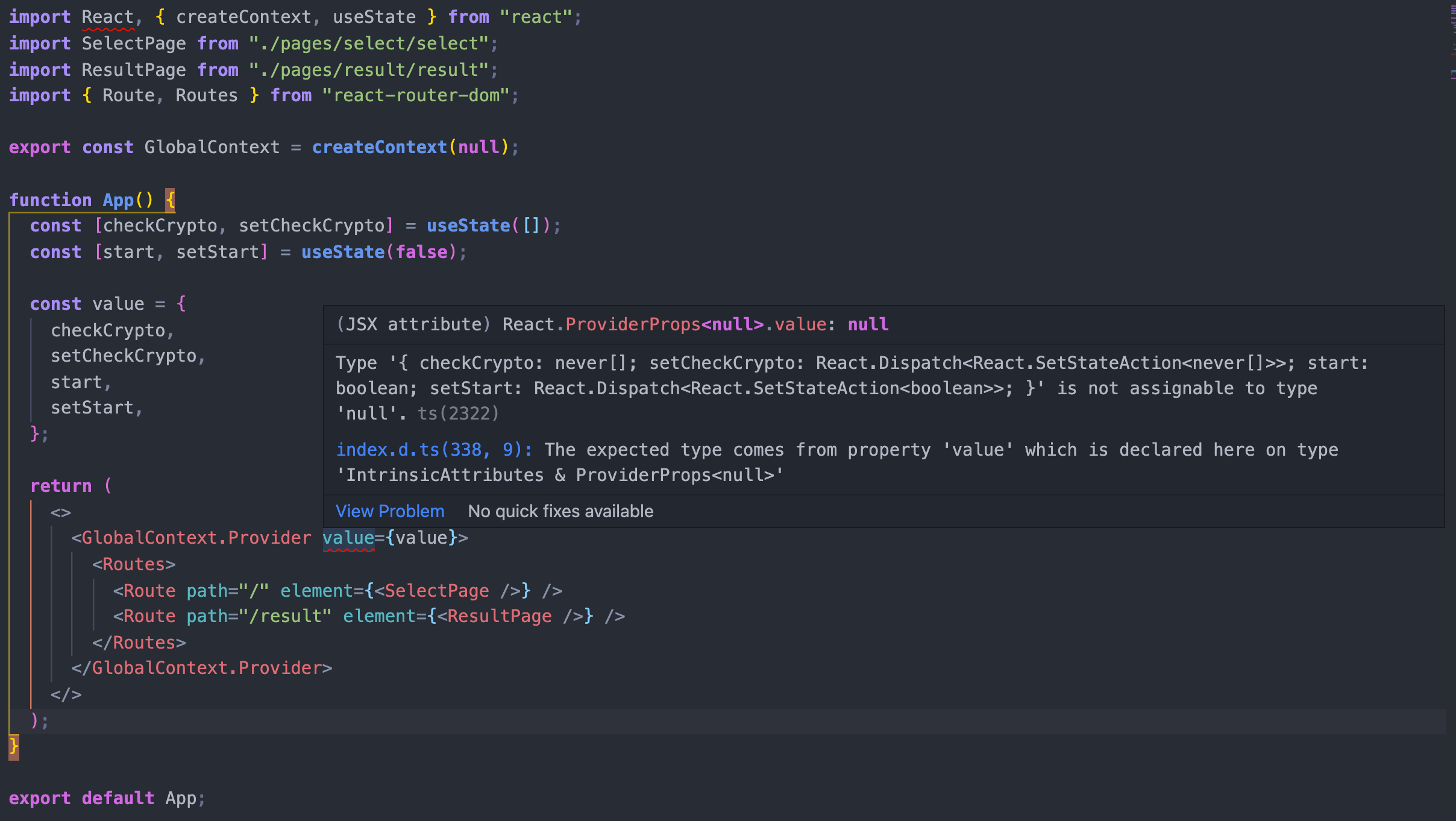The image size is (1456, 821).
Task: Click the closing GlobalContext.Provider tag
Action: [202, 668]
